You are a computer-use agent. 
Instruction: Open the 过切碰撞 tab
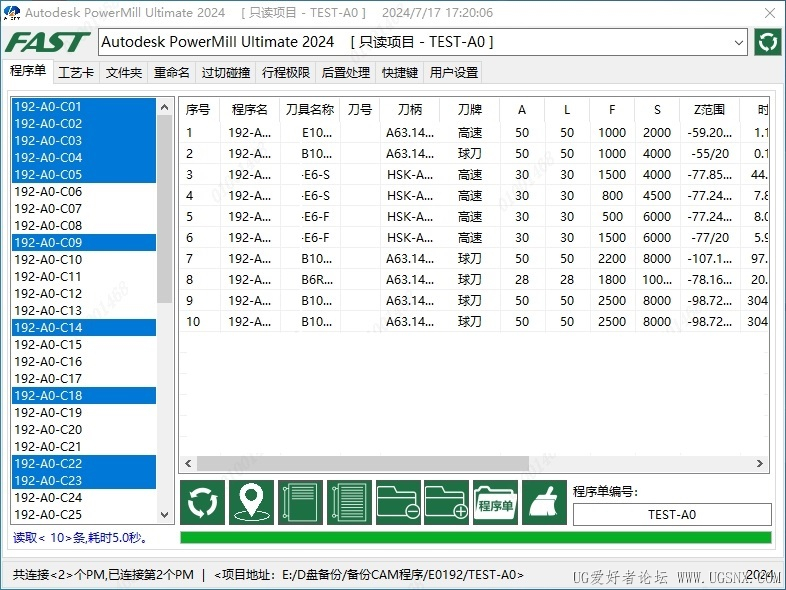226,72
